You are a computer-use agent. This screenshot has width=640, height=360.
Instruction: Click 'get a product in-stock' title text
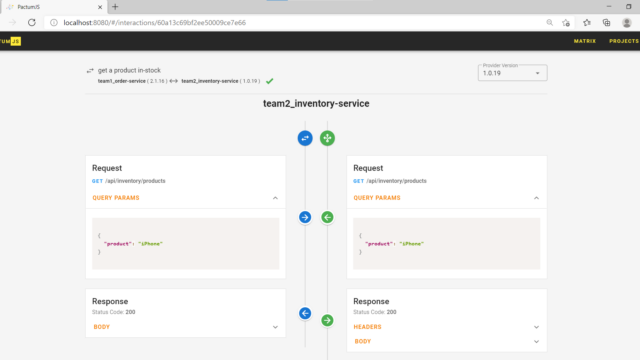point(129,70)
